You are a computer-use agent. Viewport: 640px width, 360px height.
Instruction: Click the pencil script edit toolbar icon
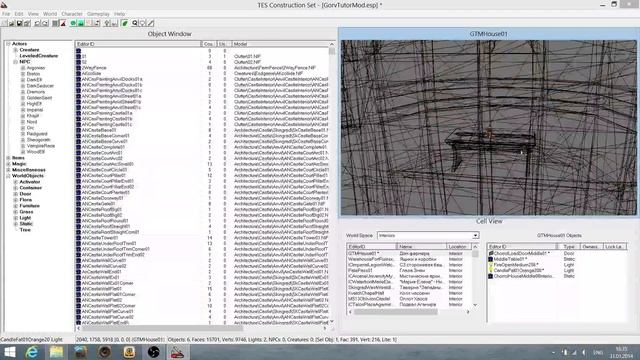[x=151, y=23]
